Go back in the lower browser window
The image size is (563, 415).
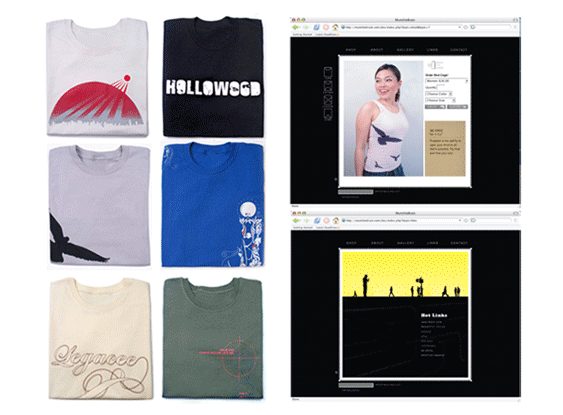pyautogui.click(x=296, y=220)
